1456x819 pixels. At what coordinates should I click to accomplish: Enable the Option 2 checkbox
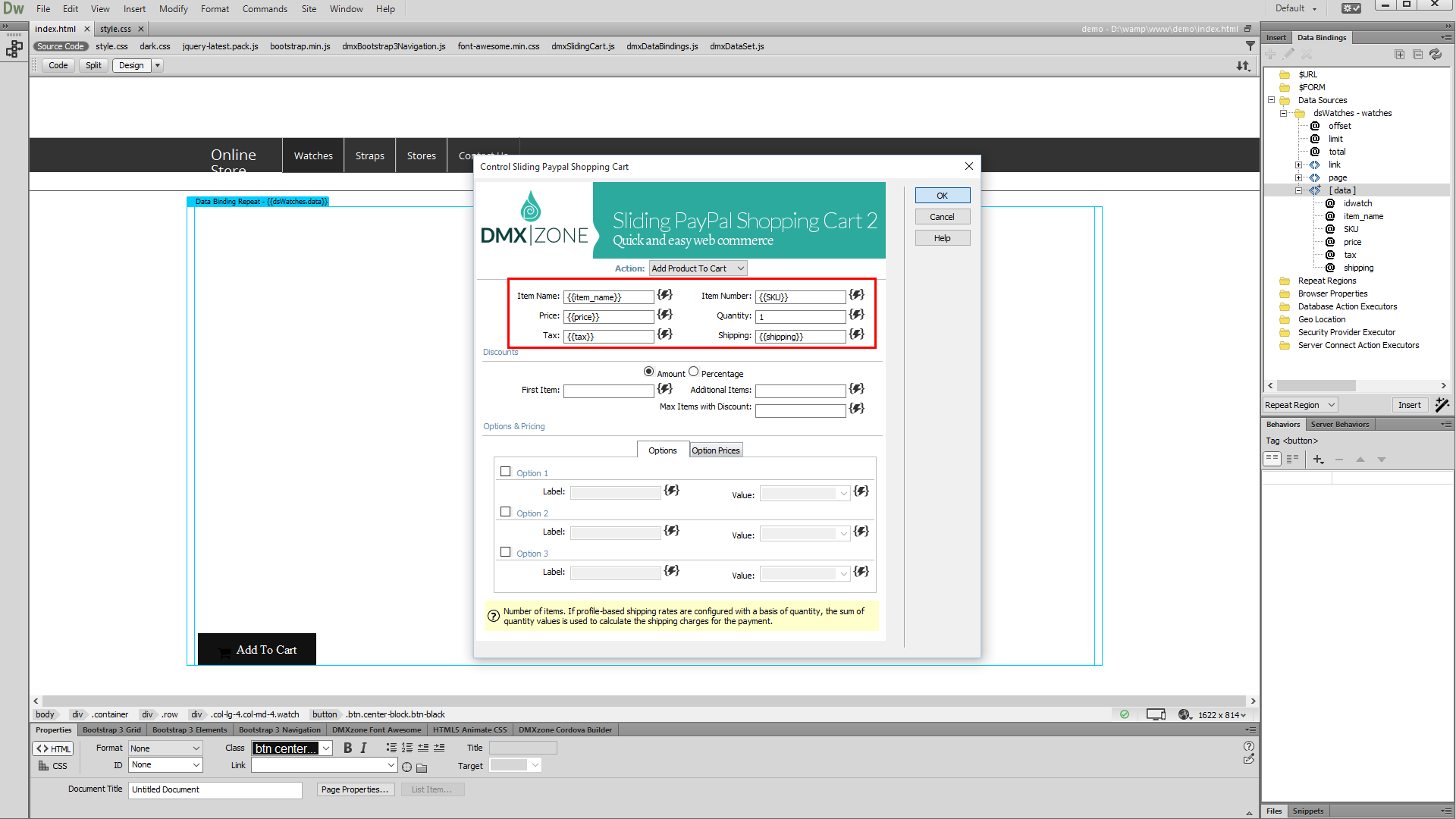(506, 512)
